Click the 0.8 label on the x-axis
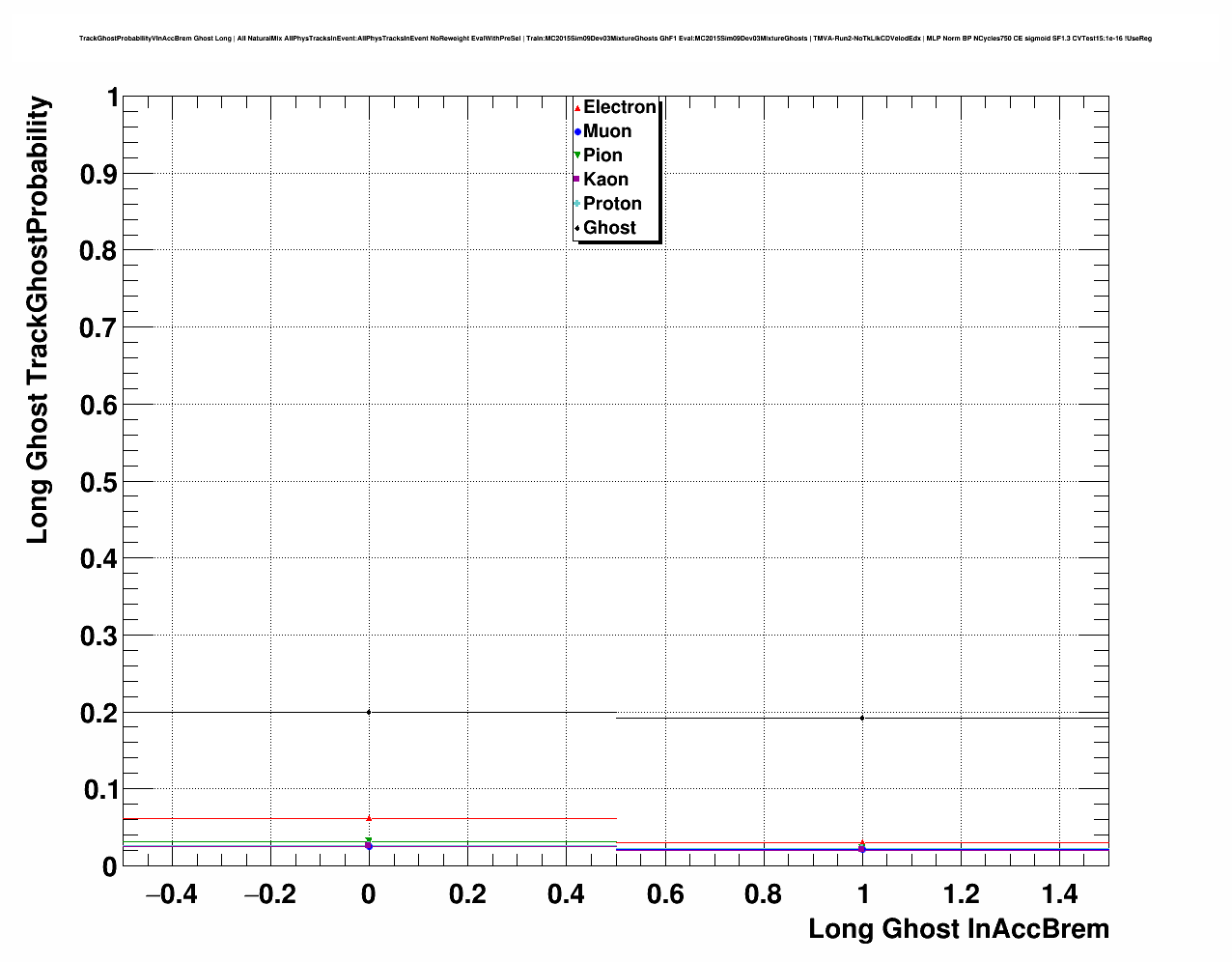Viewport: 1232px width, 962px height. click(x=764, y=895)
